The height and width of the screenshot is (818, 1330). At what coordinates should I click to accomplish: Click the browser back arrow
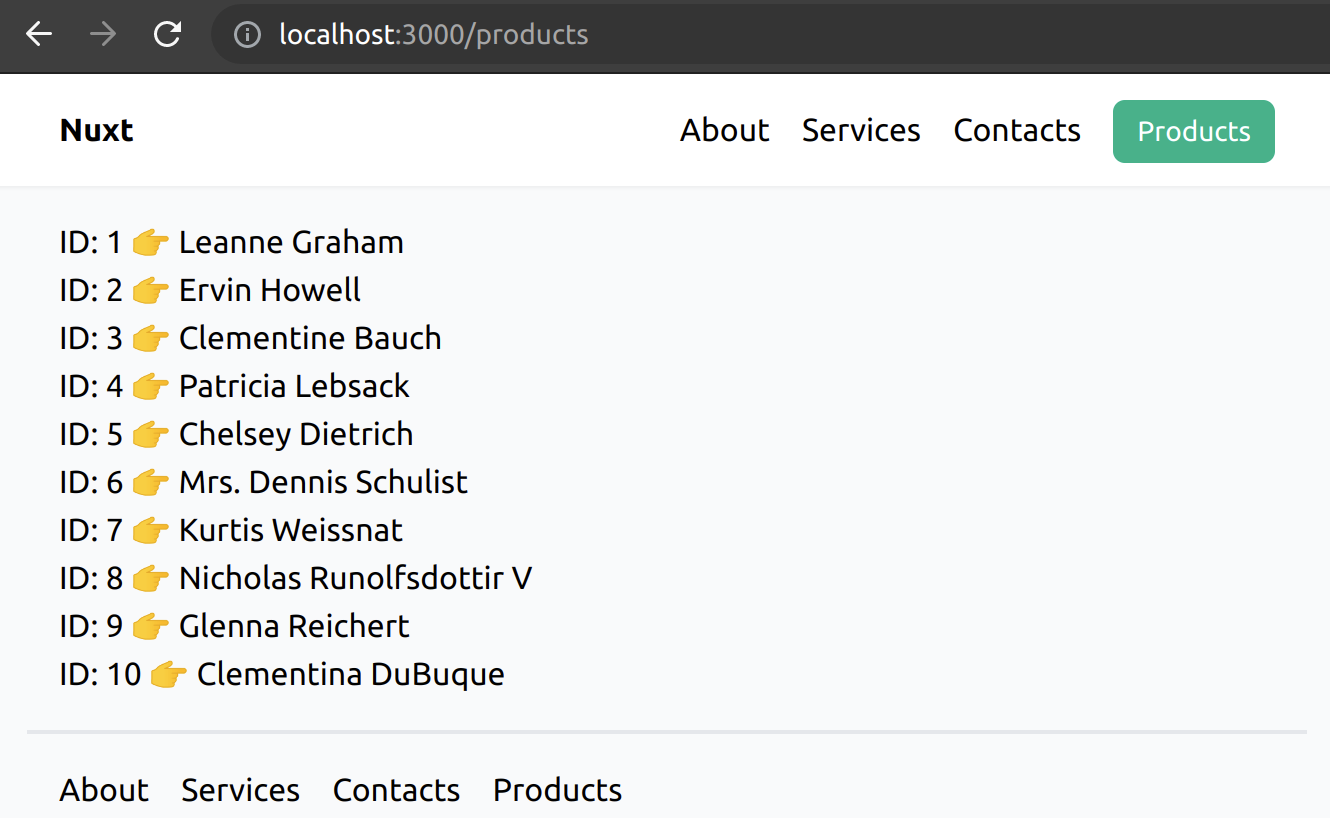pos(39,34)
